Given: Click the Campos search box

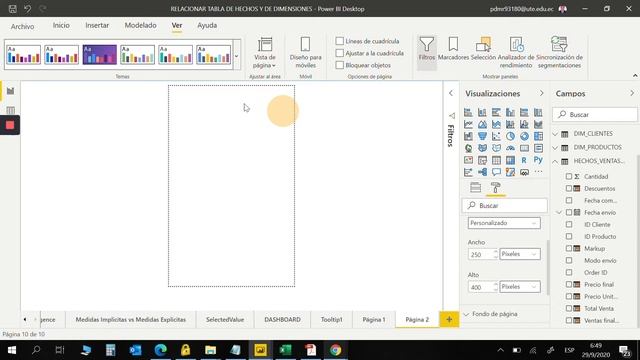Looking at the screenshot, I should (x=595, y=115).
